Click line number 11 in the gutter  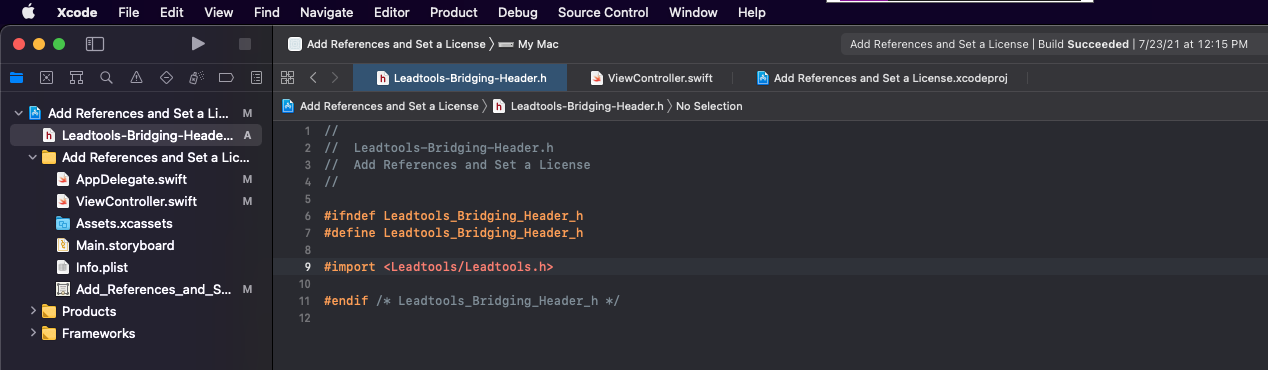[305, 301]
